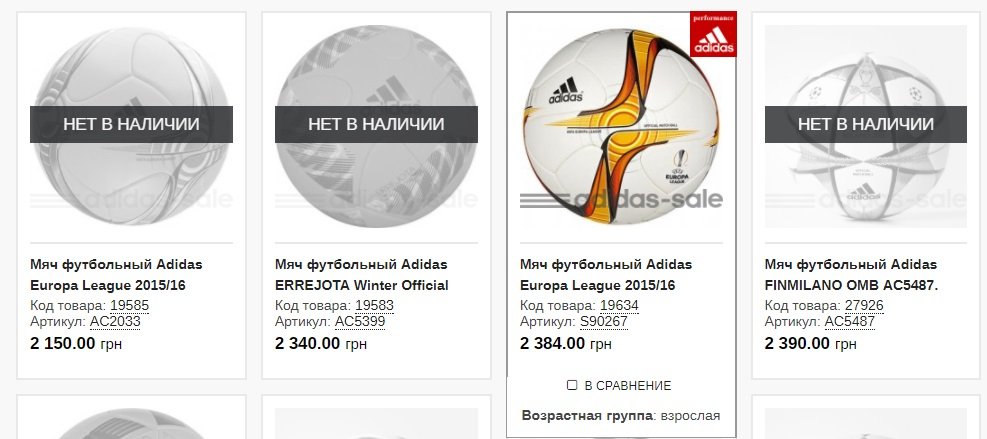The height and width of the screenshot is (439, 987).
Task: Click article number AC5487
Action: pos(850,322)
